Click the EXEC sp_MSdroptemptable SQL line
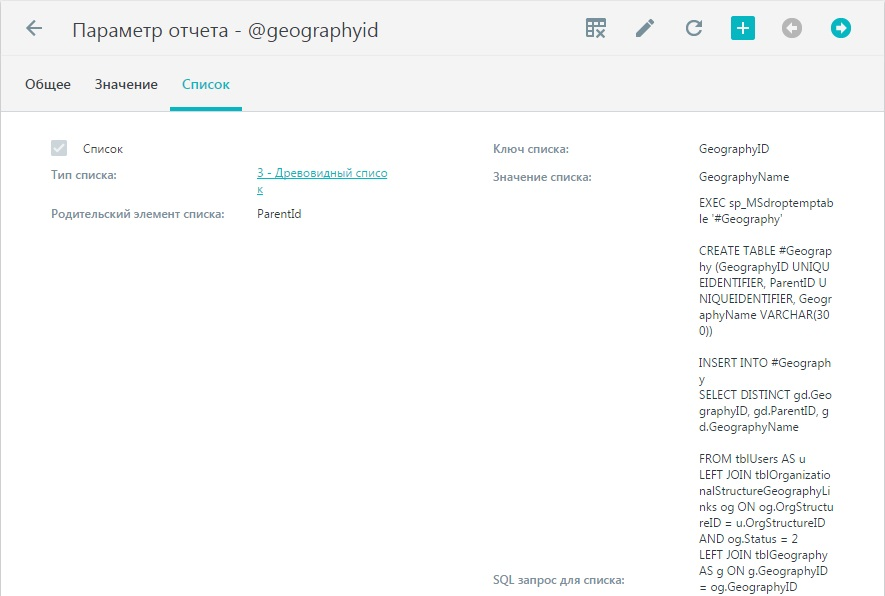885x596 pixels. click(766, 211)
